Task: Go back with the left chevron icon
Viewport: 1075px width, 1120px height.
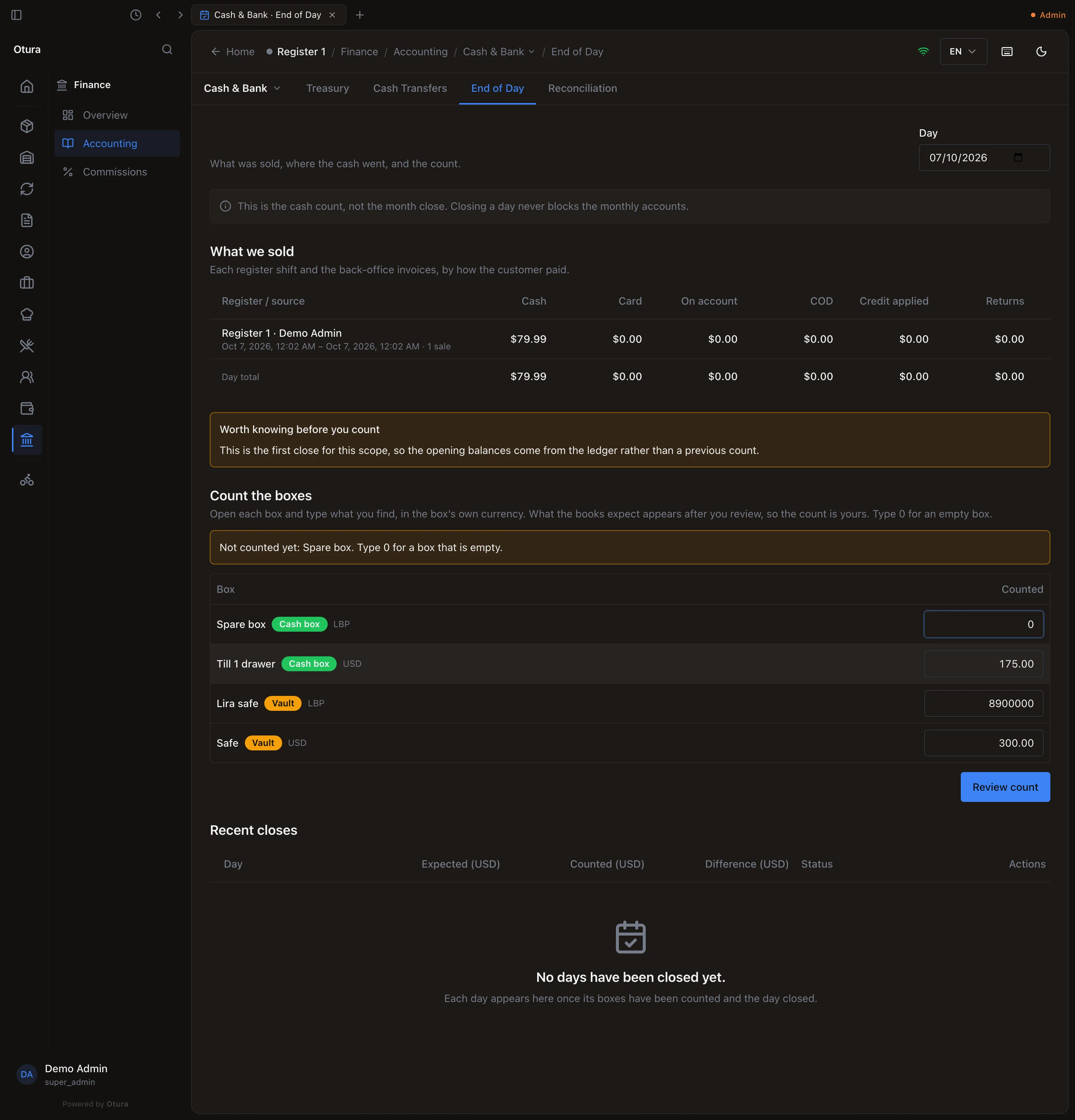Action: tap(158, 15)
